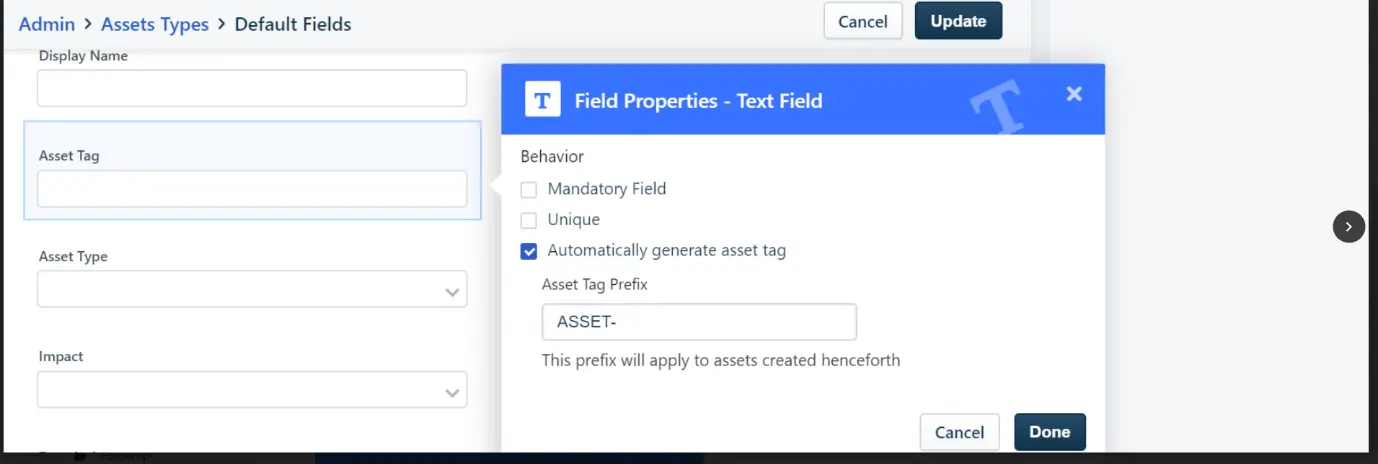The height and width of the screenshot is (464, 1378).
Task: Enable the Mandatory Field checkbox
Action: tap(529, 189)
